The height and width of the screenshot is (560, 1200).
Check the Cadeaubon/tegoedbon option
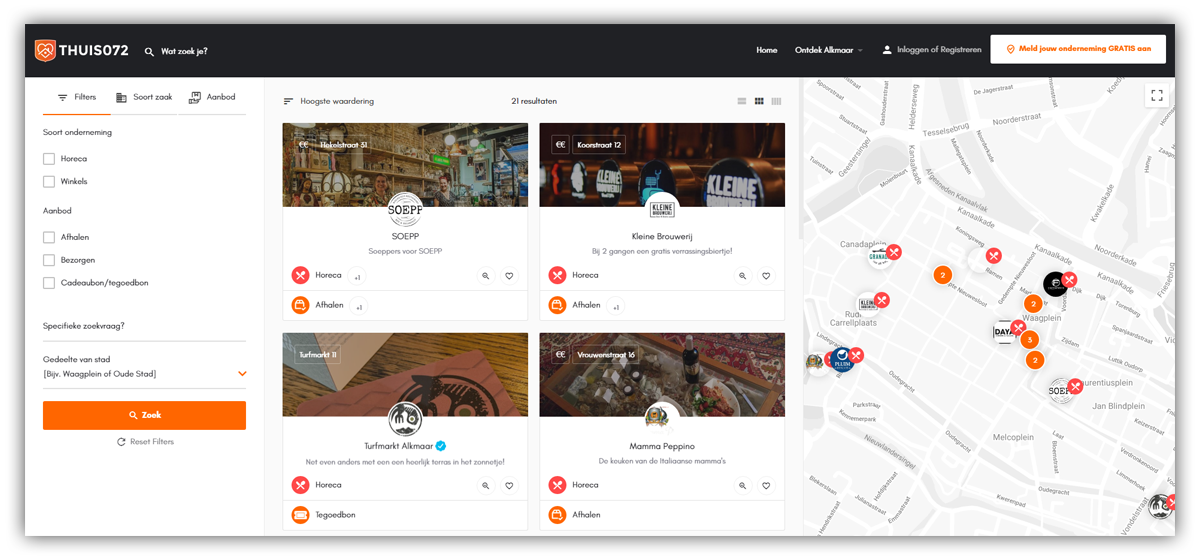coord(49,283)
